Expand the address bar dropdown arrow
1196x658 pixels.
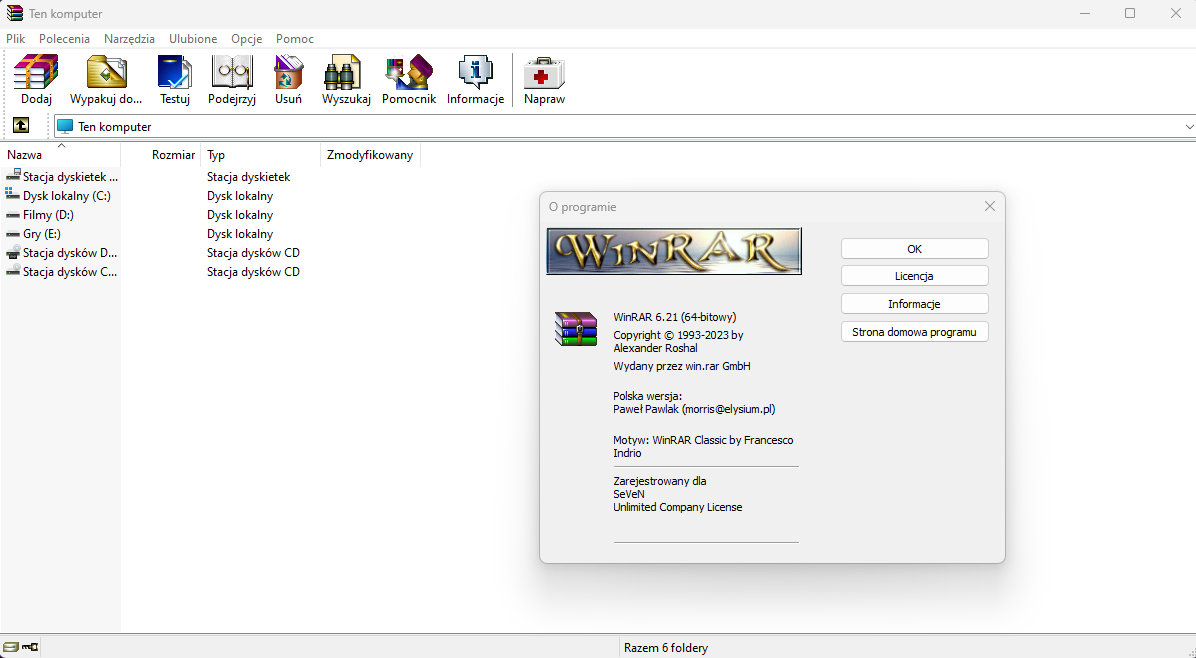(1189, 127)
